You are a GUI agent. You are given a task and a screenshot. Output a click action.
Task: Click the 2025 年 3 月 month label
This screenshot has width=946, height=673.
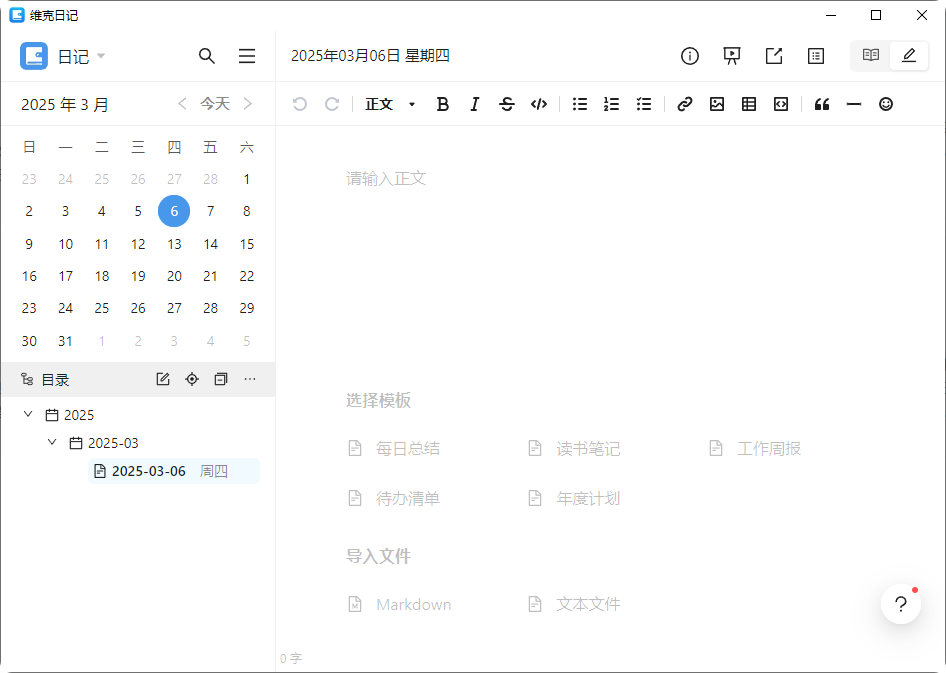[65, 104]
